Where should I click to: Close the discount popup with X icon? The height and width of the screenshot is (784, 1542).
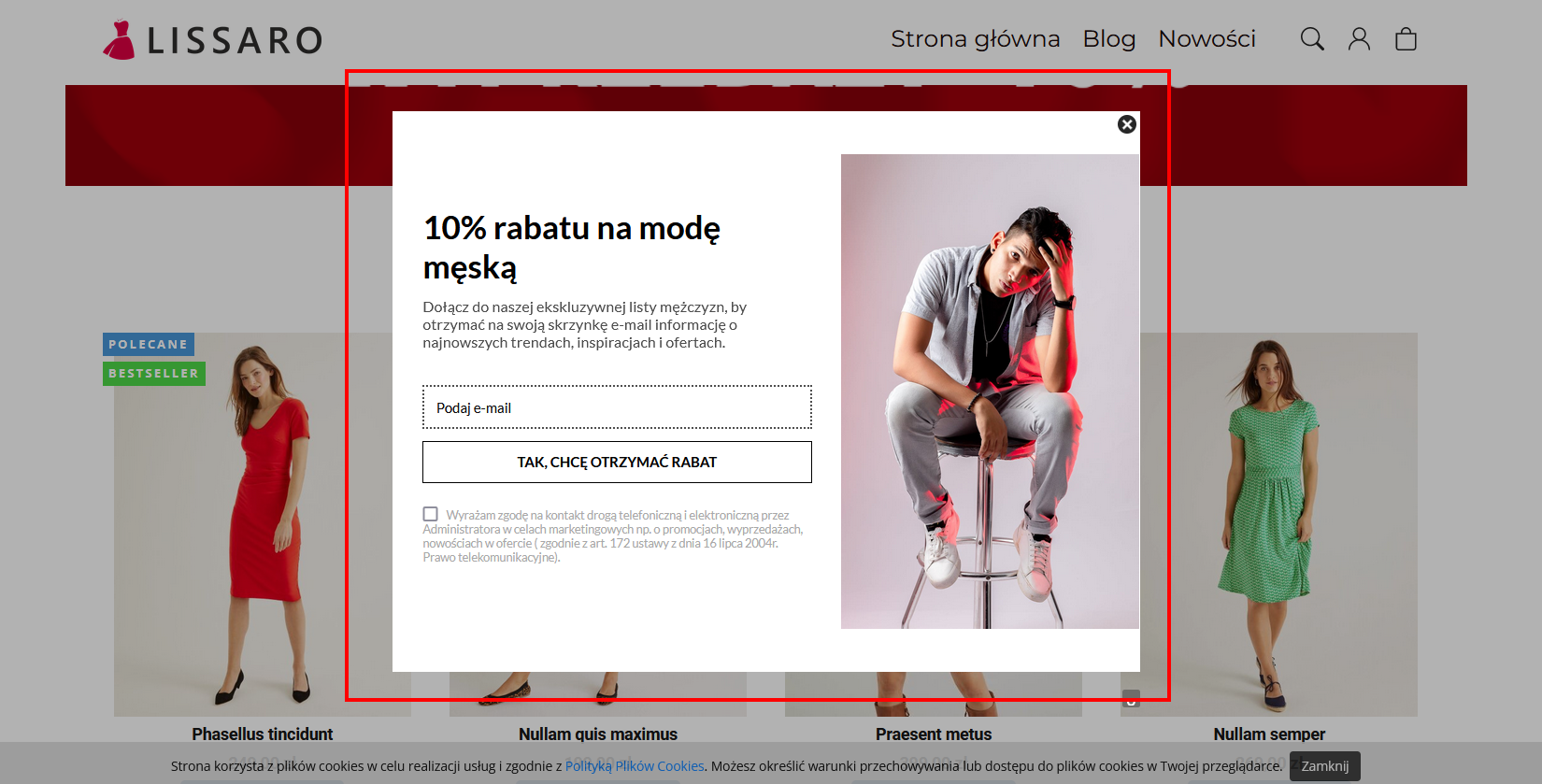point(1127,124)
